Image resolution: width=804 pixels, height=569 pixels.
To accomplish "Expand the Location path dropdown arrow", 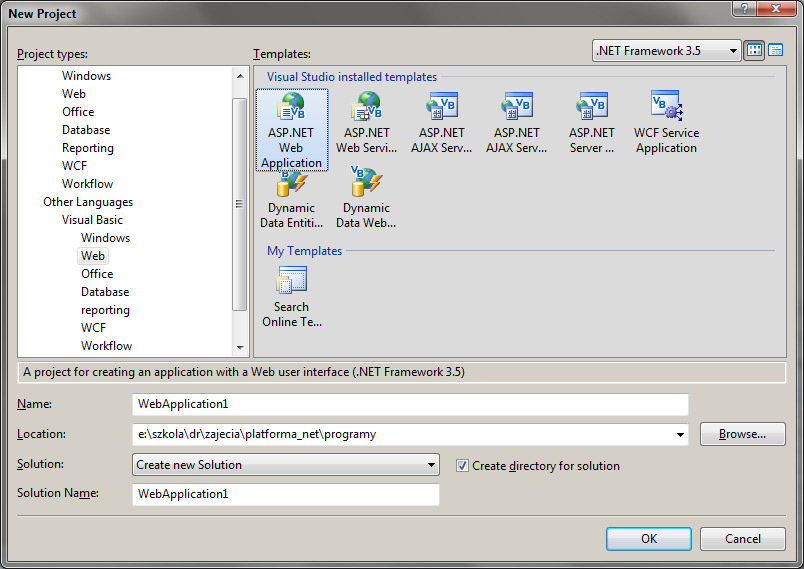I will click(680, 434).
